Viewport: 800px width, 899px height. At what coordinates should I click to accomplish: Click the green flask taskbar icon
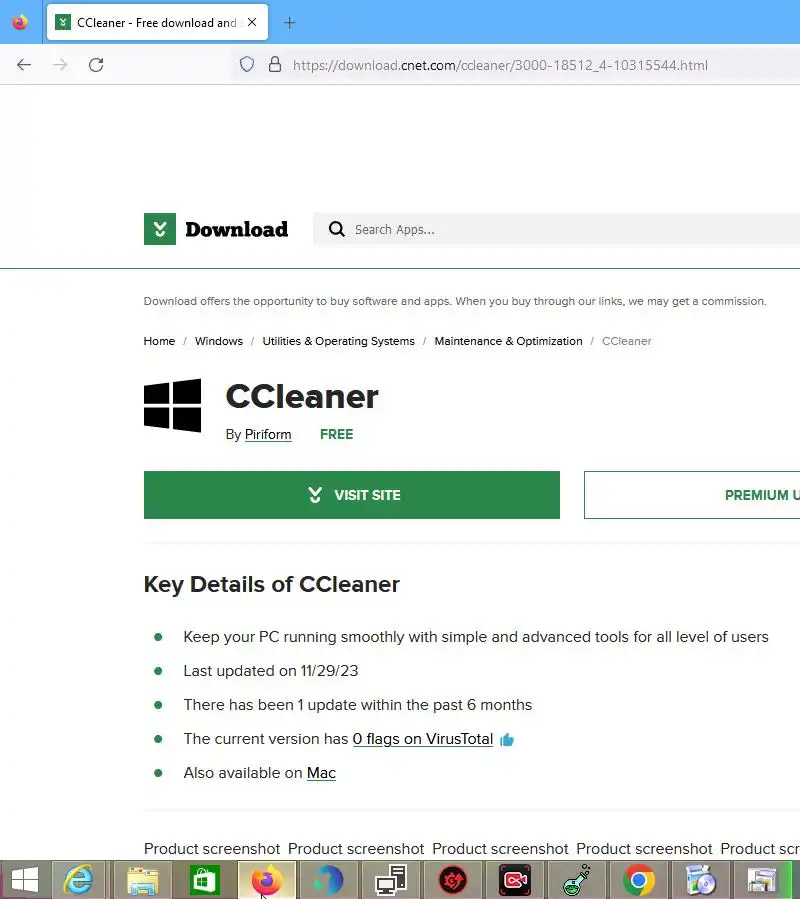(577, 880)
